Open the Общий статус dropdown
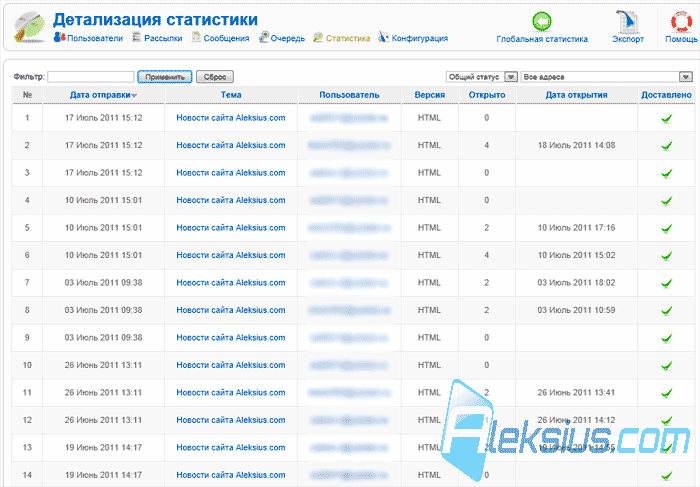The height and width of the screenshot is (487, 700). pyautogui.click(x=482, y=77)
